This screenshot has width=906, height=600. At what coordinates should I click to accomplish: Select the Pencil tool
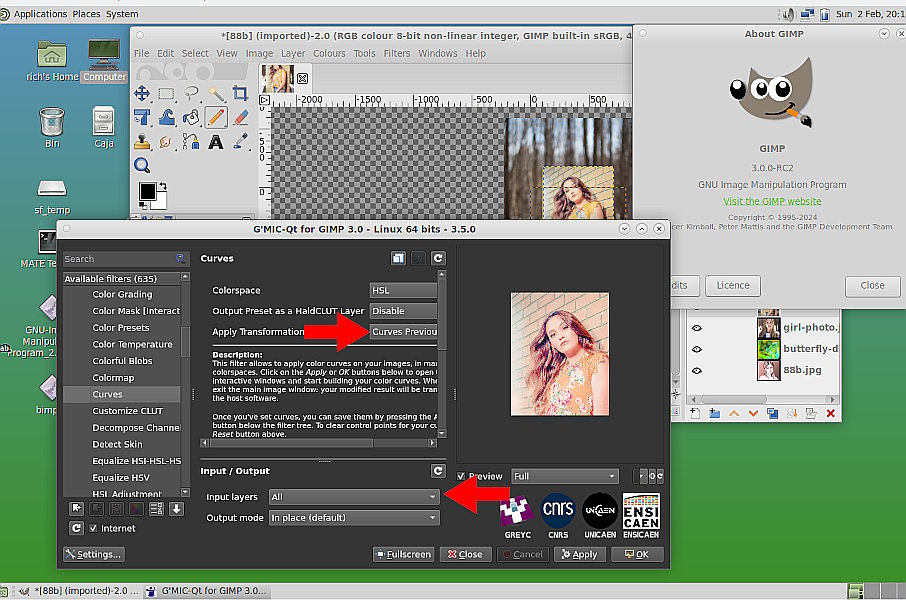(216, 117)
